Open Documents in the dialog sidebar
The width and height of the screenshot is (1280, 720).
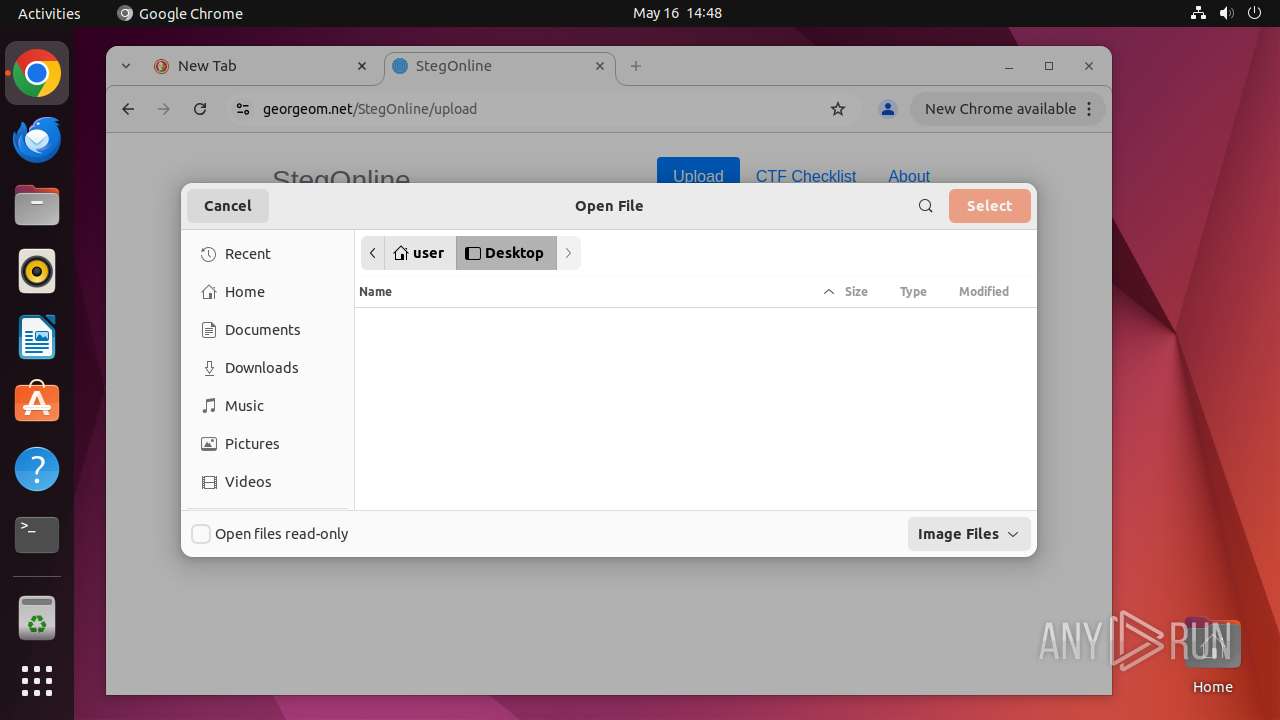(267, 330)
